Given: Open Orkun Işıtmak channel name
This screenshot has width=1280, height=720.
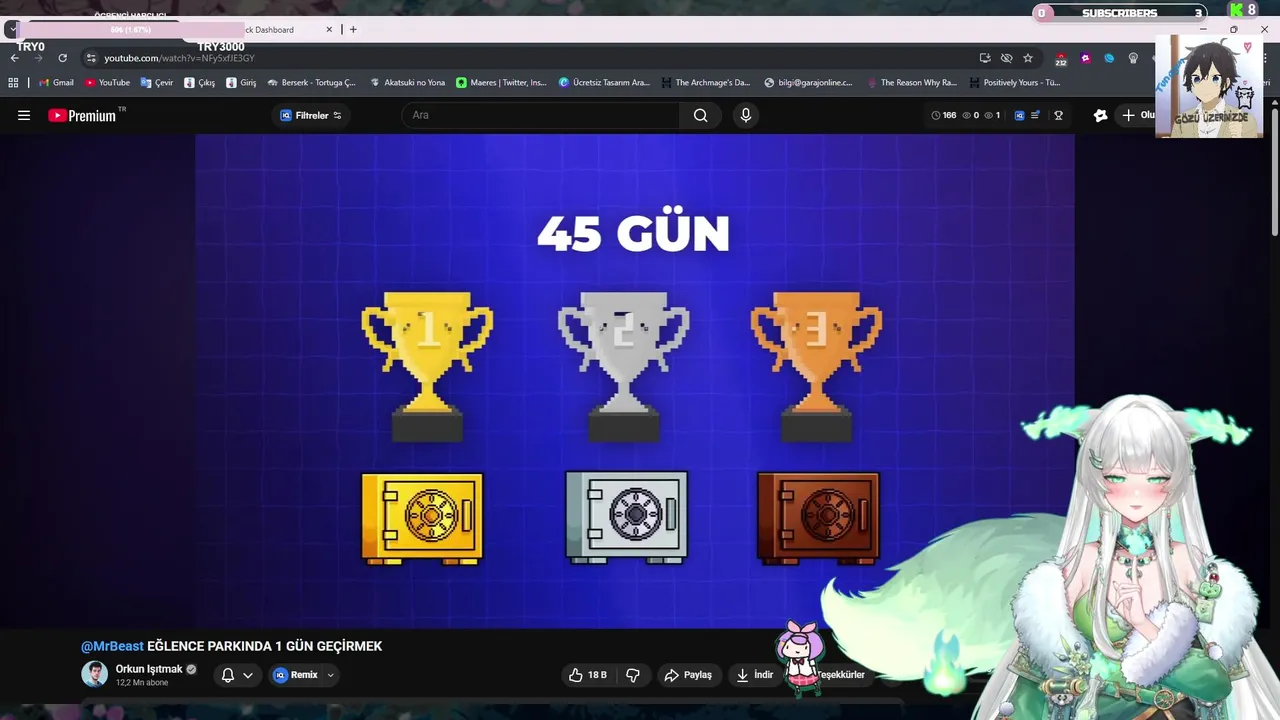Looking at the screenshot, I should (149, 669).
